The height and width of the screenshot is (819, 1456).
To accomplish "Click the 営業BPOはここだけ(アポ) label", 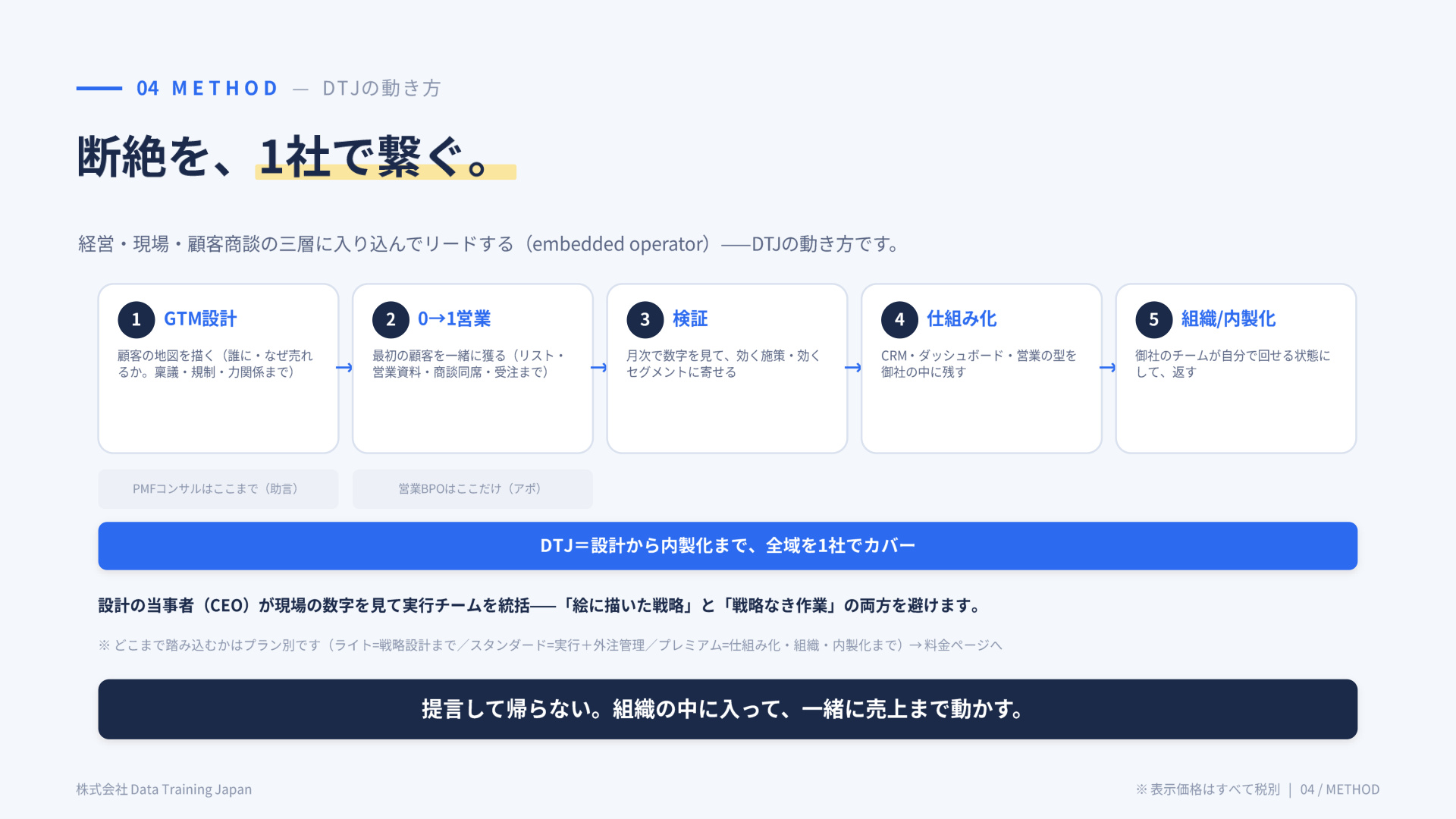I will tap(472, 489).
